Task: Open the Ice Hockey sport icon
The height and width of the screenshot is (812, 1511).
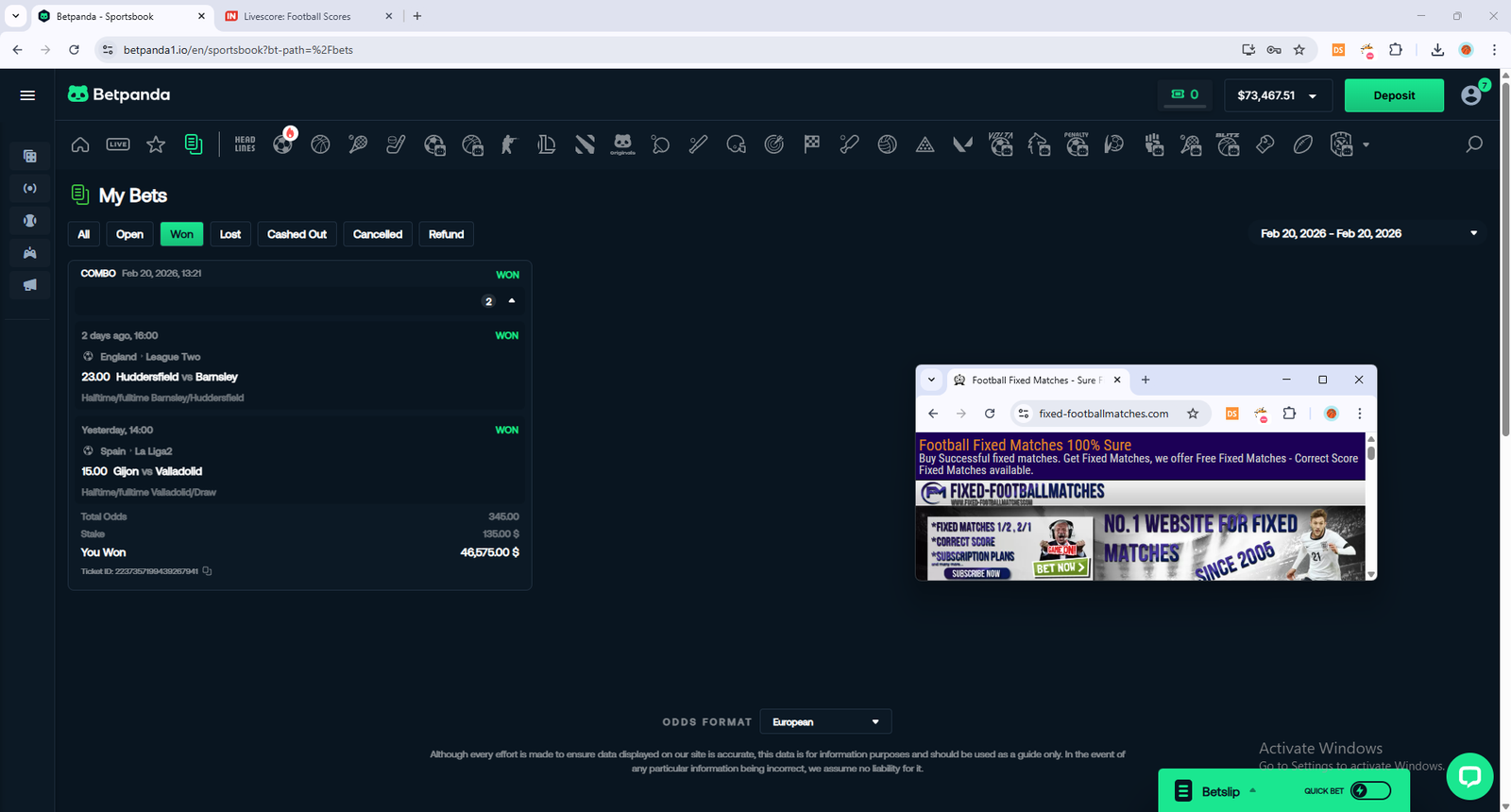Action: [x=396, y=144]
